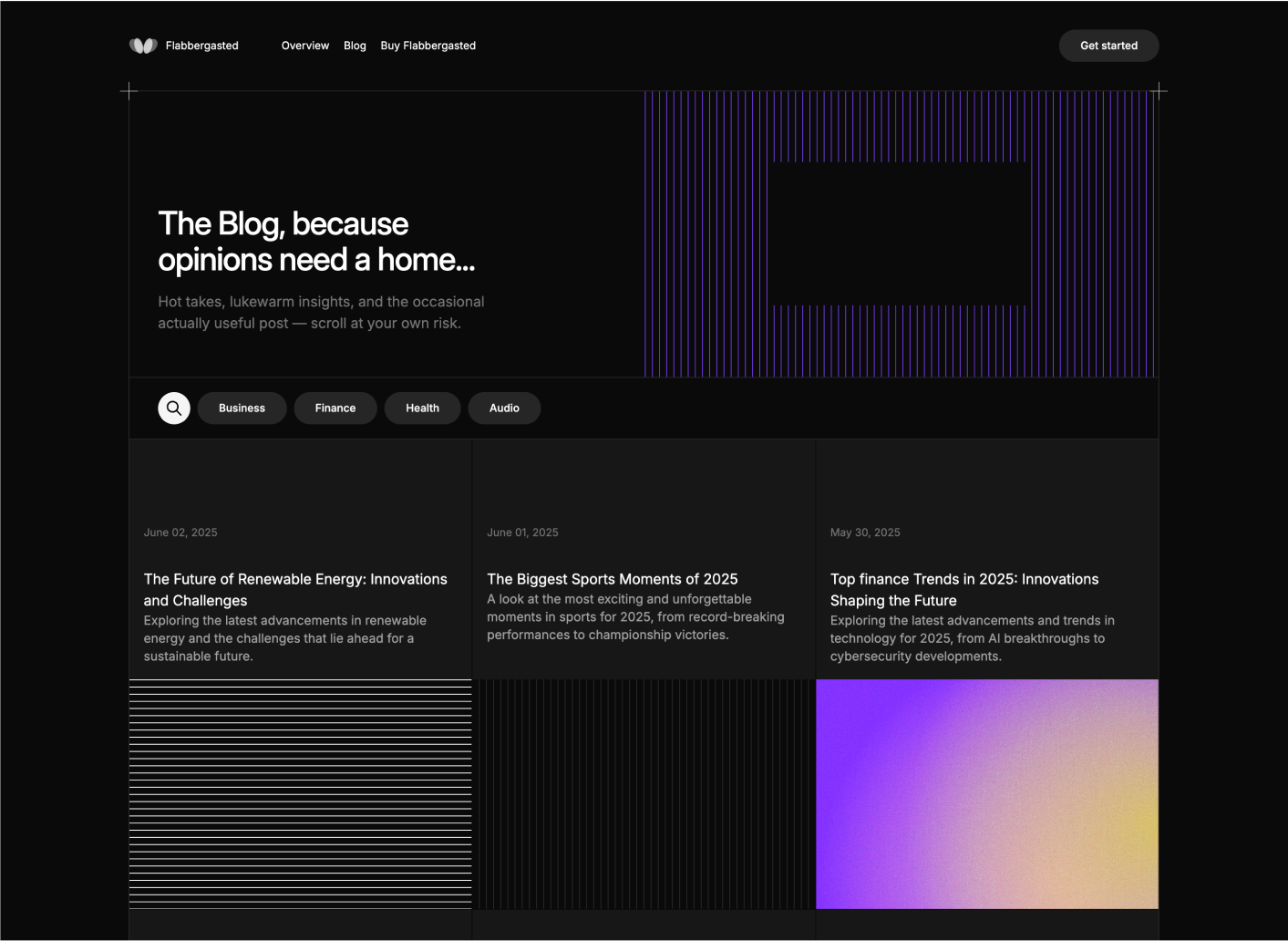Open Buy Flabbergasted in the navigation

click(428, 46)
